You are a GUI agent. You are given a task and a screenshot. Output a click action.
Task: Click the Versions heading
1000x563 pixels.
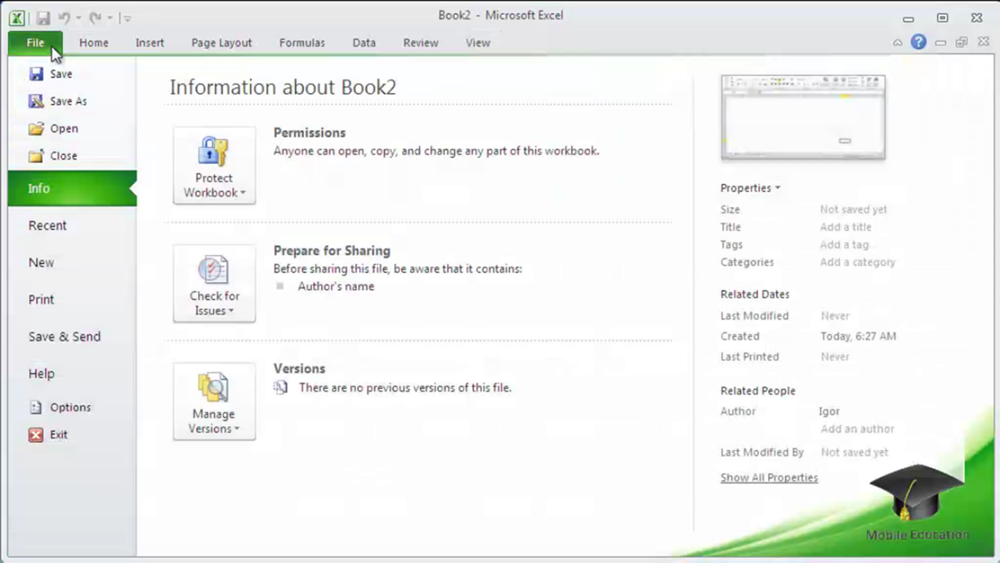tap(299, 369)
